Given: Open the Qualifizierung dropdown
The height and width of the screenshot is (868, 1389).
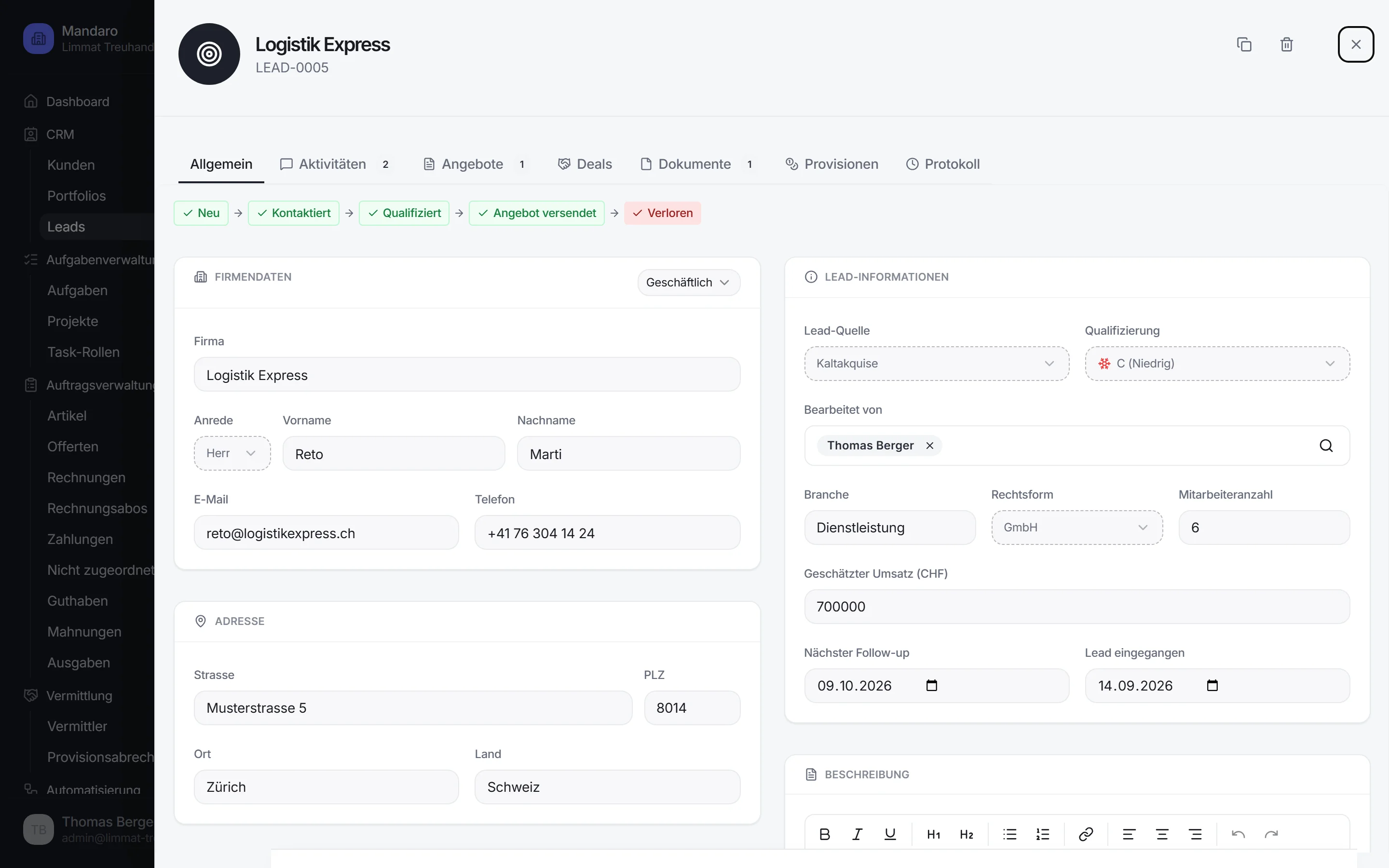Looking at the screenshot, I should [x=1217, y=364].
